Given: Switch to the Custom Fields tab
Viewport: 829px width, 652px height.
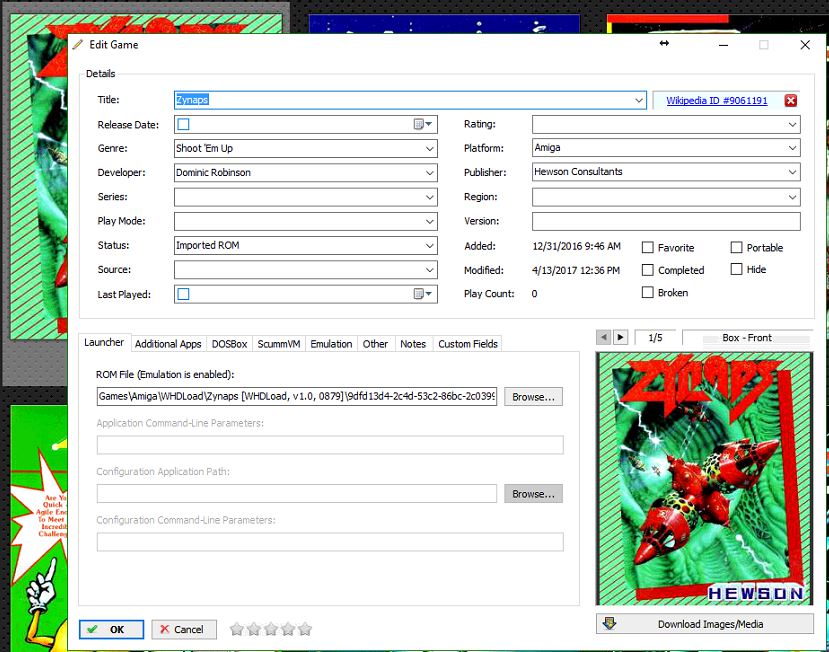Looking at the screenshot, I should [468, 344].
